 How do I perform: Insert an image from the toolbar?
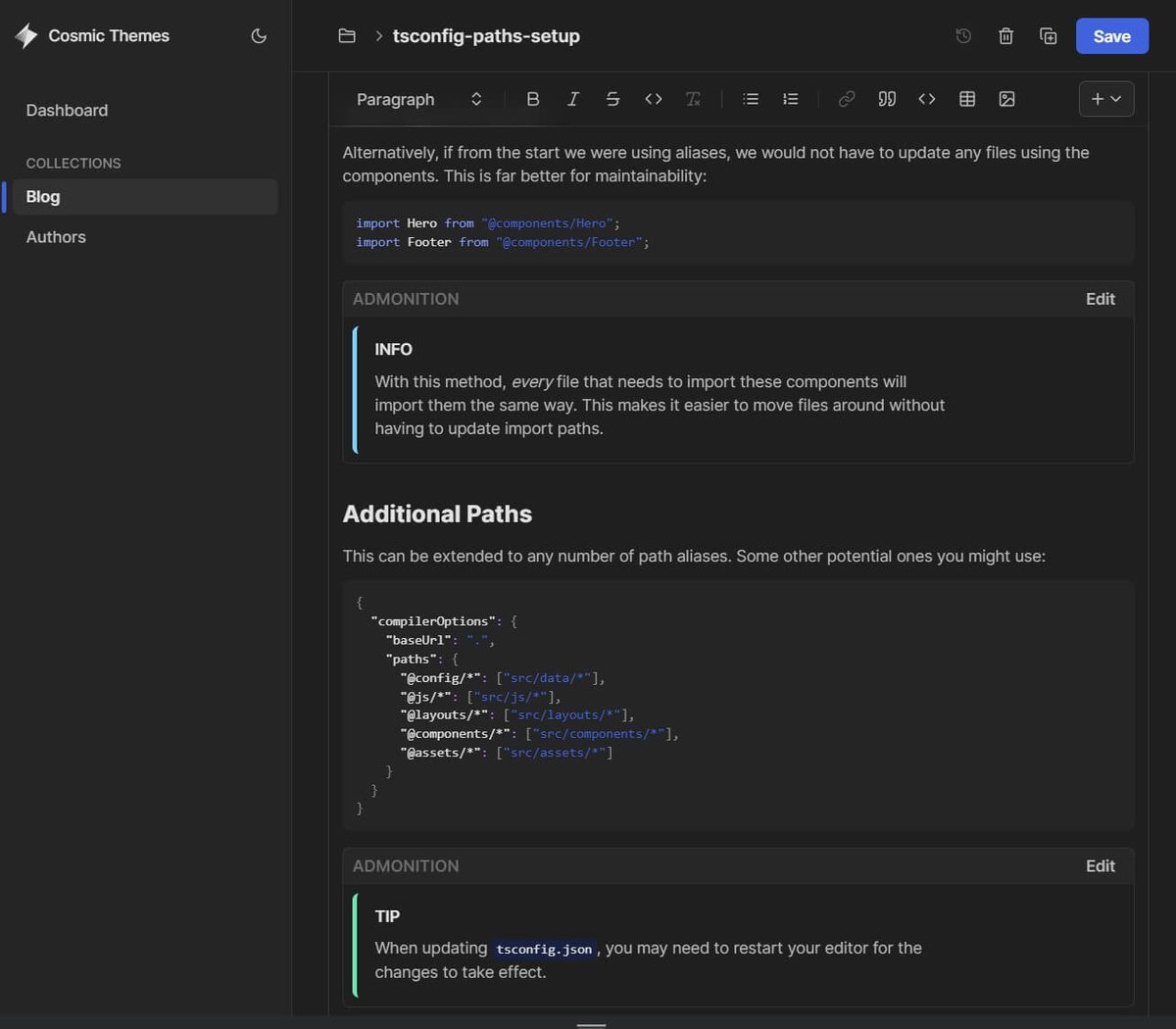[1006, 99]
